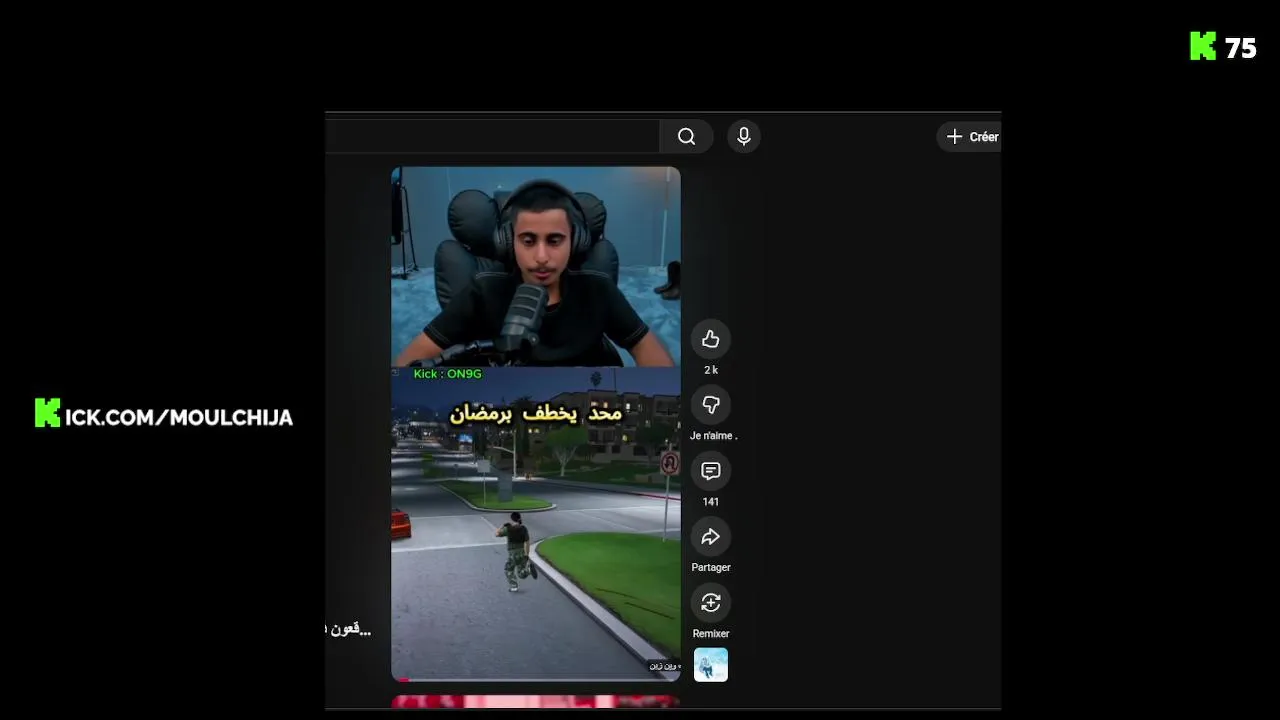1280x720 pixels.
Task: Click the next Short preview at bottom
Action: tap(536, 702)
